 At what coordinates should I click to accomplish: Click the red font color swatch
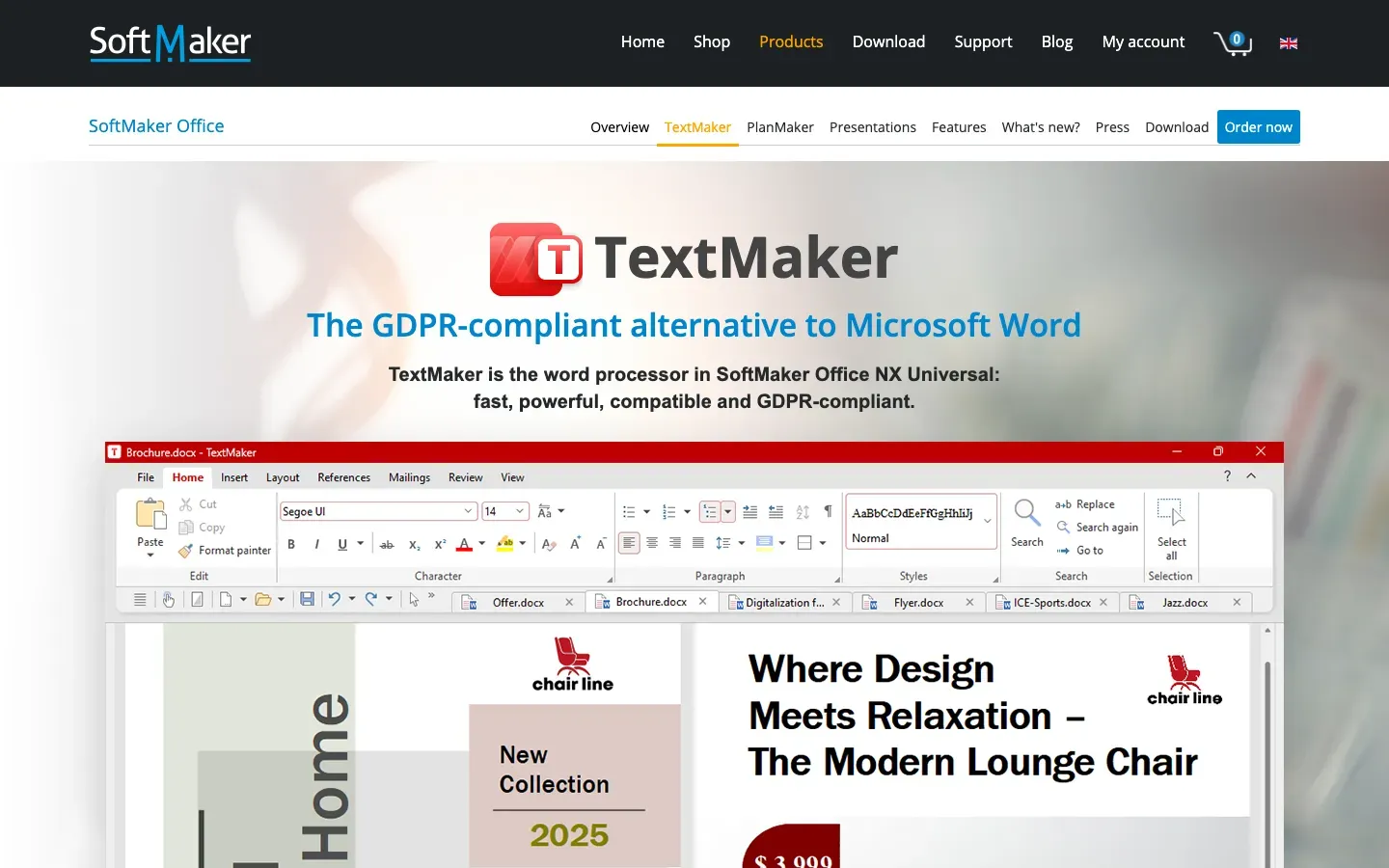[464, 544]
